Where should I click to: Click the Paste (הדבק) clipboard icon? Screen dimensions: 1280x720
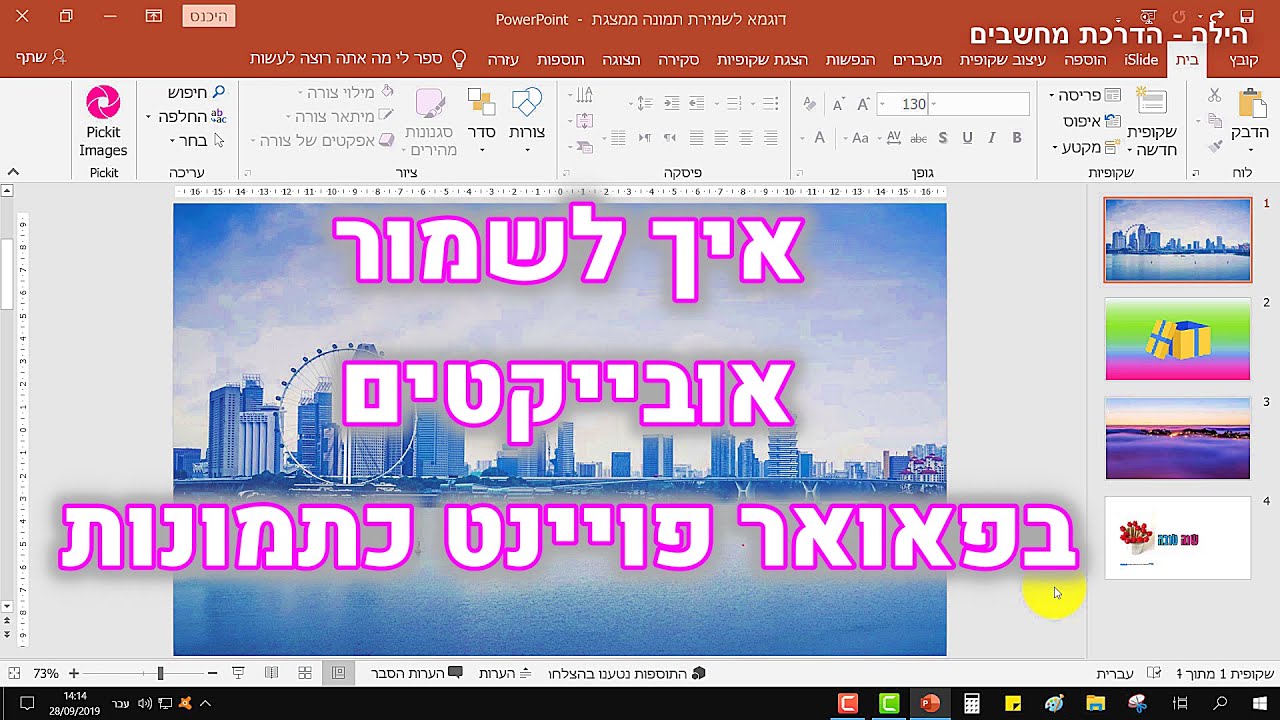(x=1250, y=104)
